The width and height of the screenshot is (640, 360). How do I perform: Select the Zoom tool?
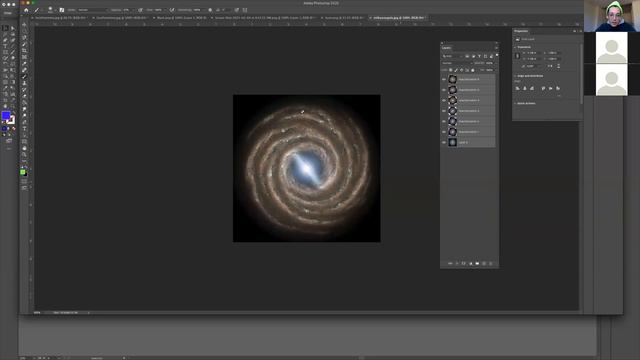(x=24, y=155)
